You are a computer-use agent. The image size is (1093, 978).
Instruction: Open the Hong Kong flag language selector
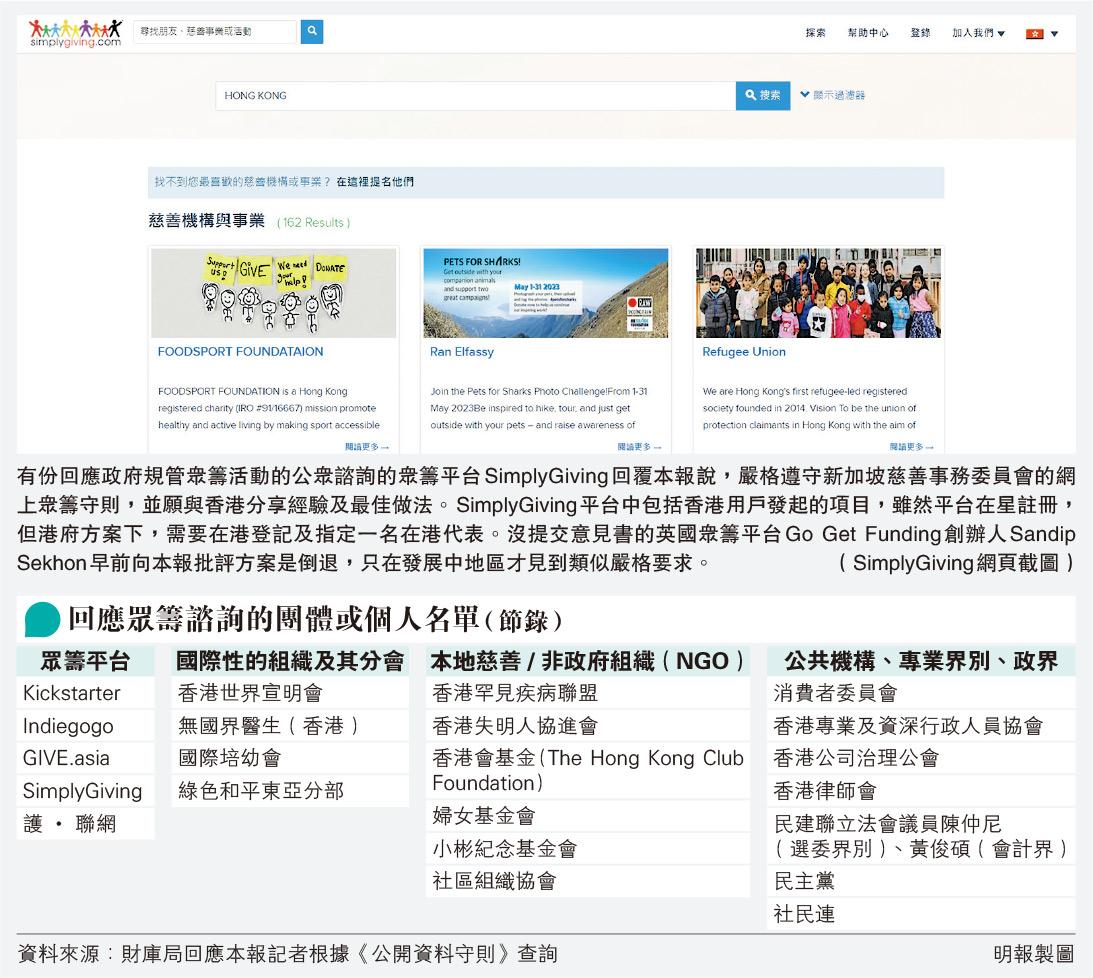[1041, 33]
